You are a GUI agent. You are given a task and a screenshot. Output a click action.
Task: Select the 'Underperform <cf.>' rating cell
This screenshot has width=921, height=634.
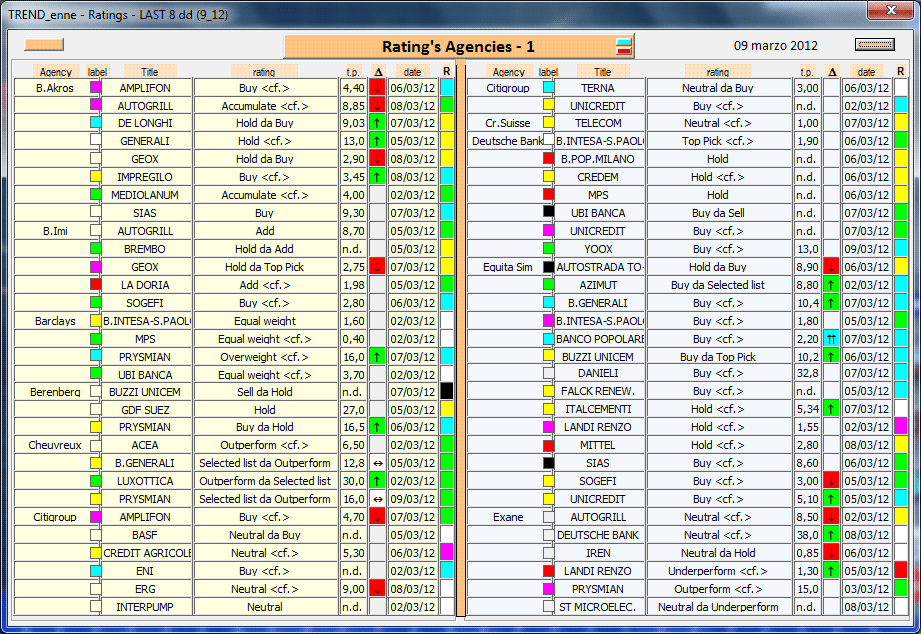pos(718,571)
